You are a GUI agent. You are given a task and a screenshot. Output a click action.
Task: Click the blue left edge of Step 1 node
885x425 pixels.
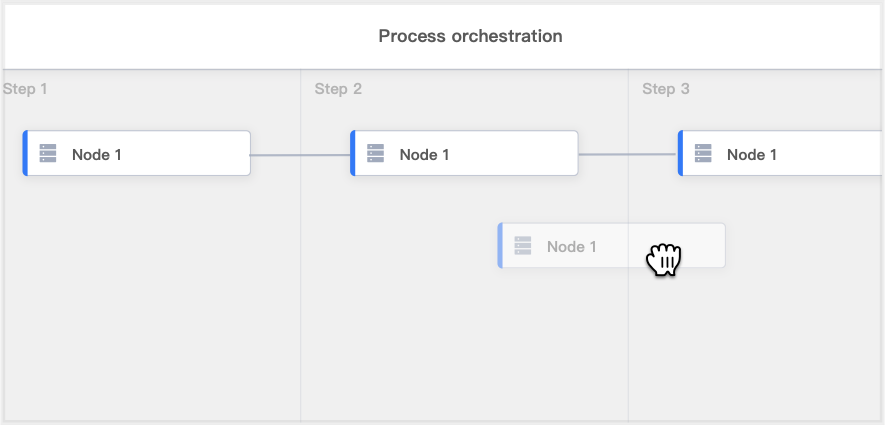25,153
